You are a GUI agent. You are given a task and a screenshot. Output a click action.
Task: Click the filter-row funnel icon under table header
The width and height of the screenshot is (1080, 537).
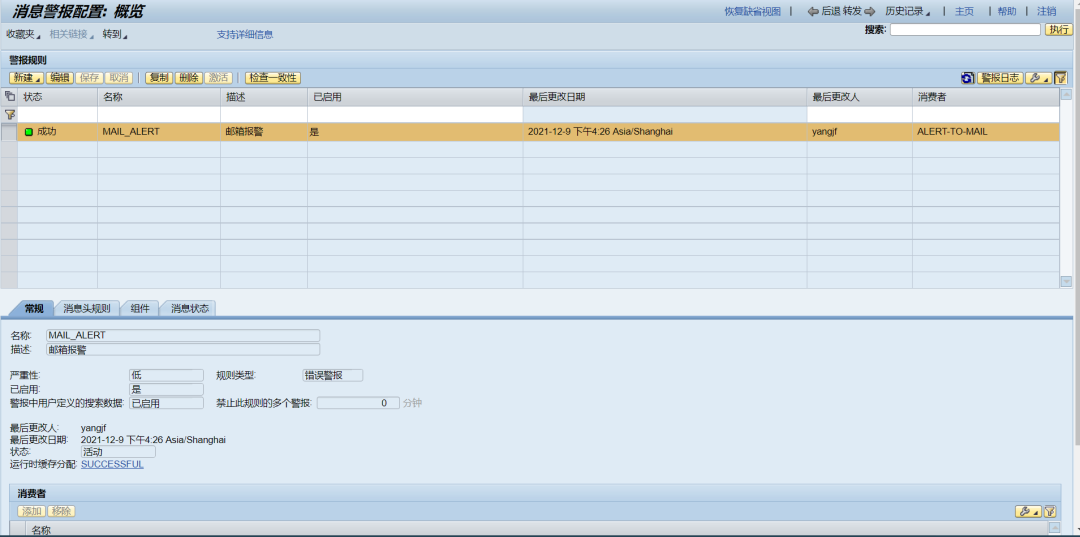point(10,114)
